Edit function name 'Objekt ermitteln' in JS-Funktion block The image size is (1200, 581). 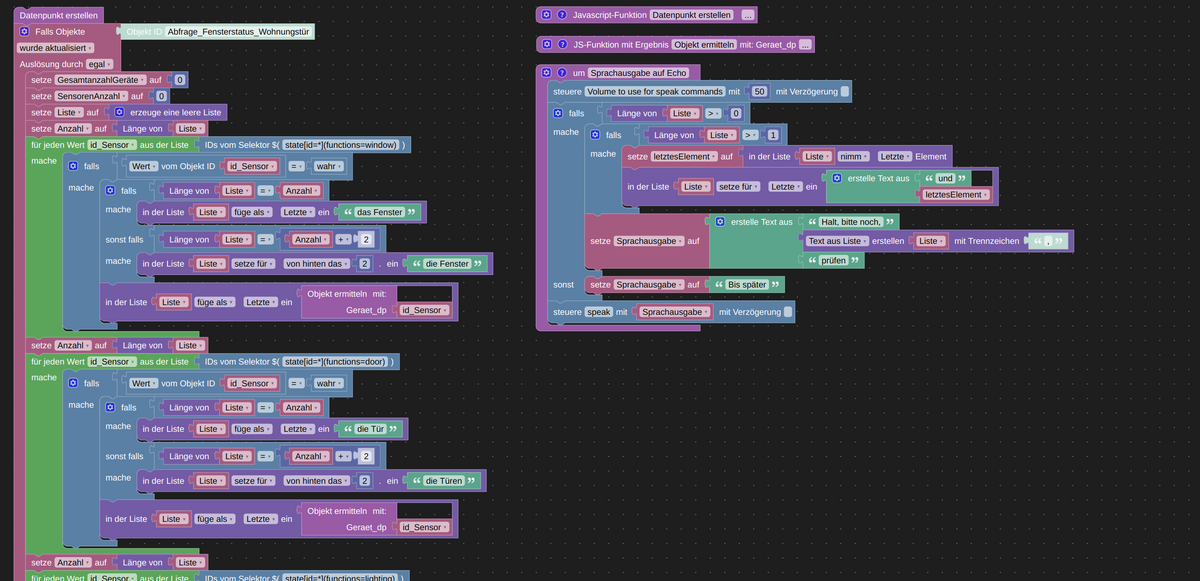703,44
